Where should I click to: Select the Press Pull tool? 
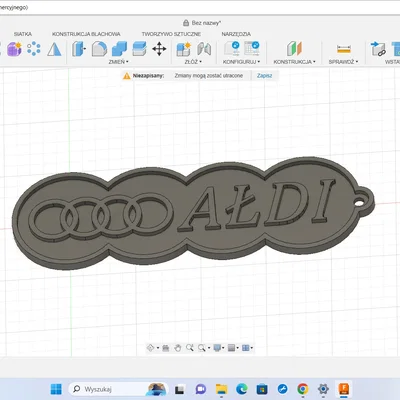pos(79,49)
